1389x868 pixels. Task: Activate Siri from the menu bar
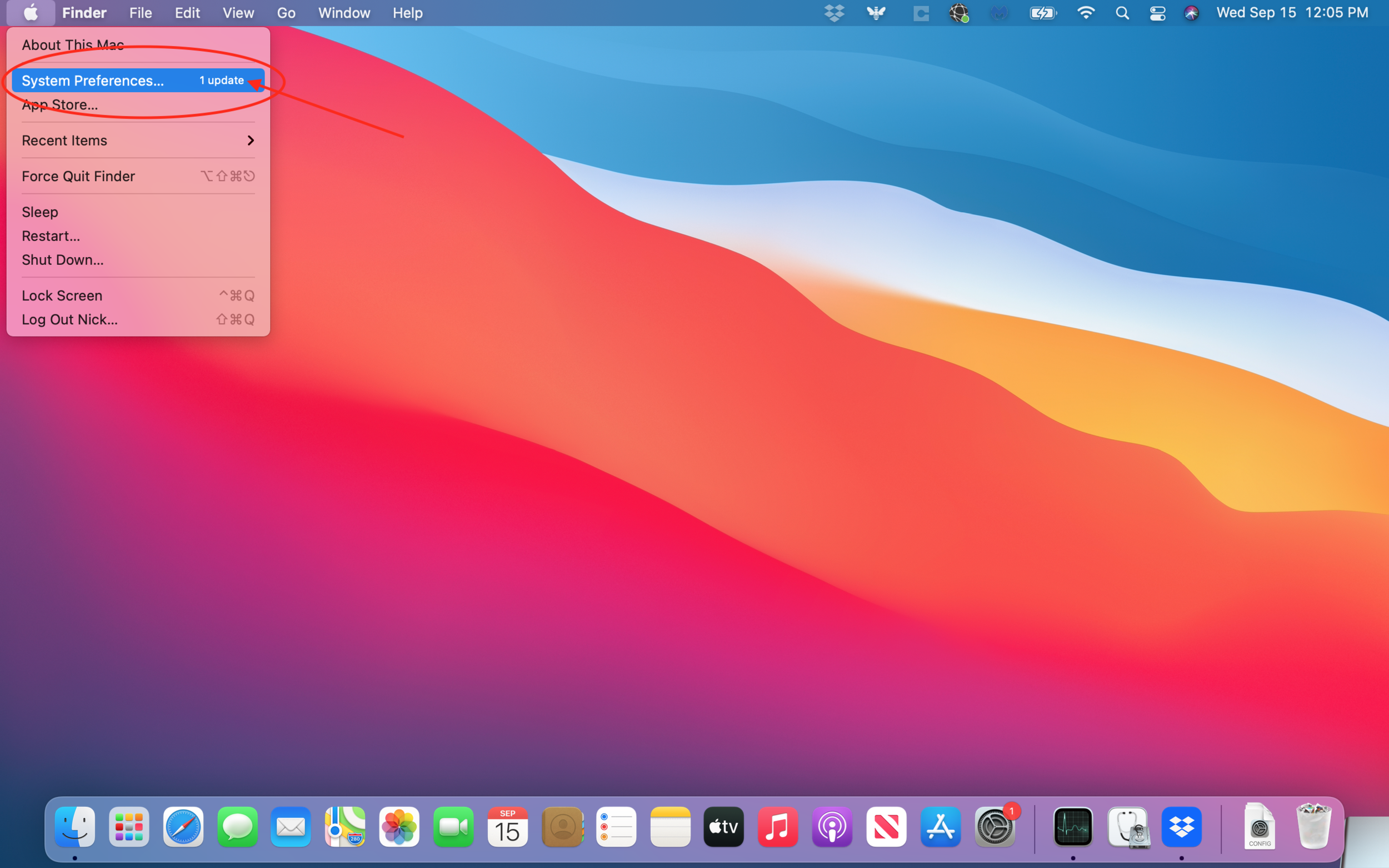[1191, 13]
